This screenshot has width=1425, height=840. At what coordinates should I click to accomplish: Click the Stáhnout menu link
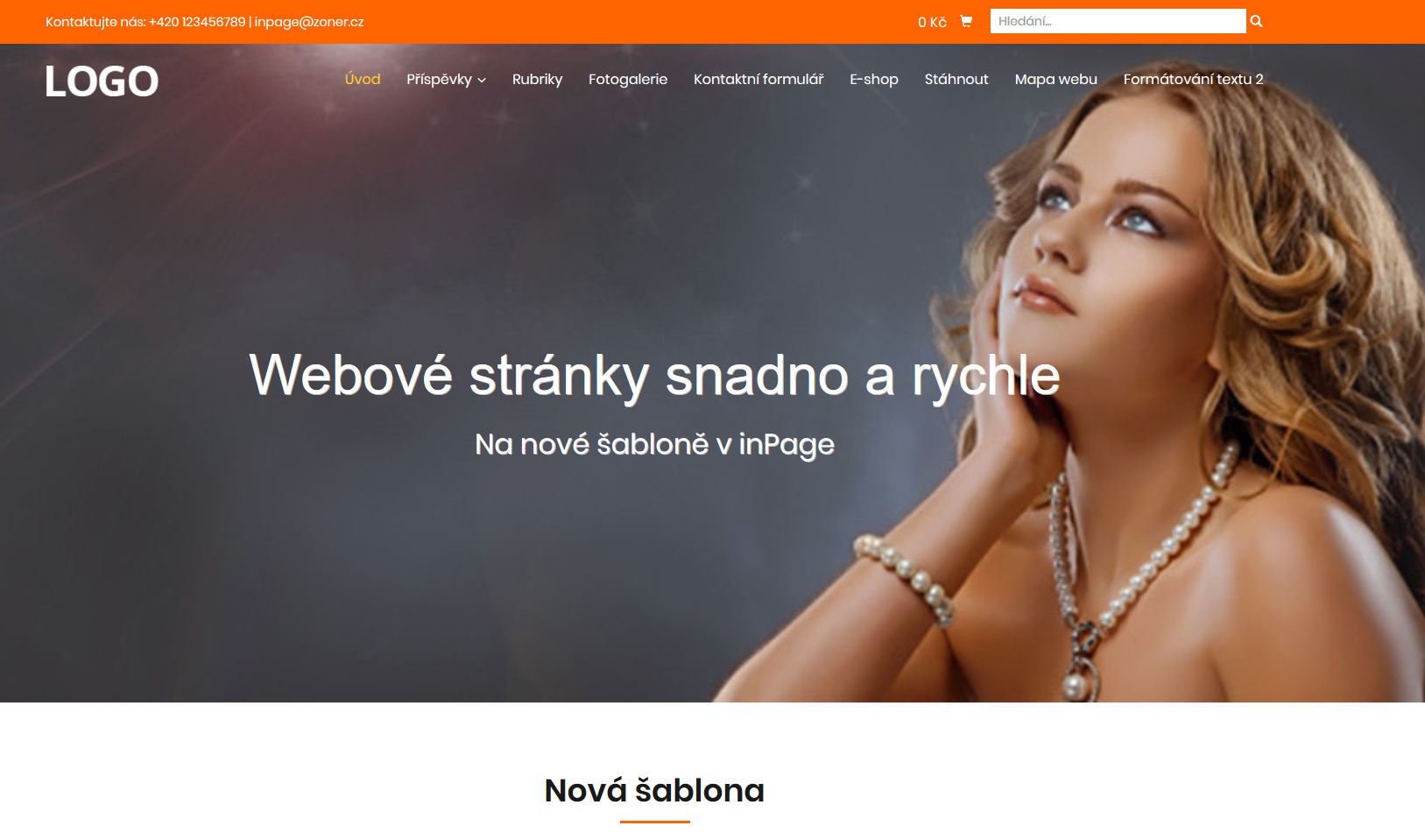click(x=956, y=79)
